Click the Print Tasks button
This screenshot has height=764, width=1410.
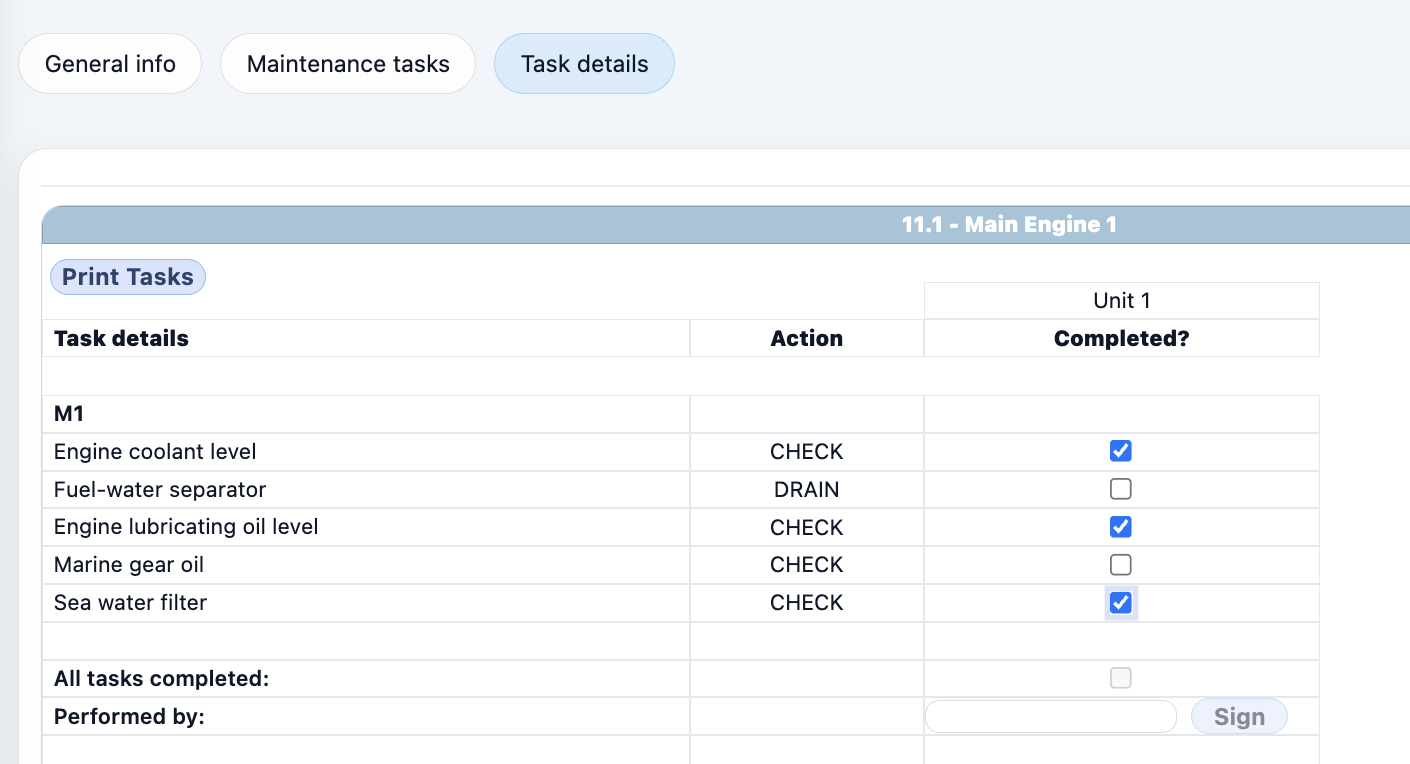click(x=128, y=277)
